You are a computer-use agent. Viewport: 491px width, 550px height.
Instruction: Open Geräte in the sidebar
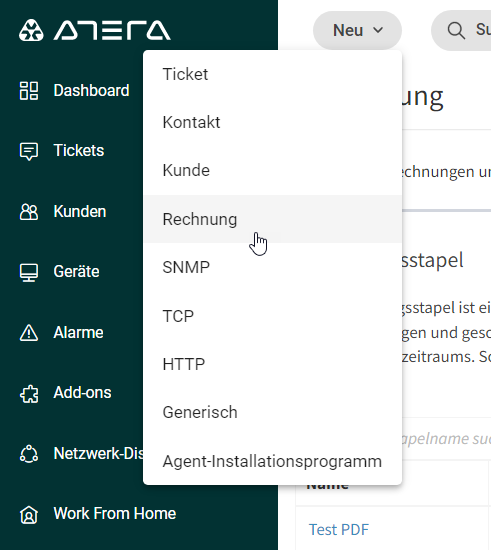coord(76,271)
